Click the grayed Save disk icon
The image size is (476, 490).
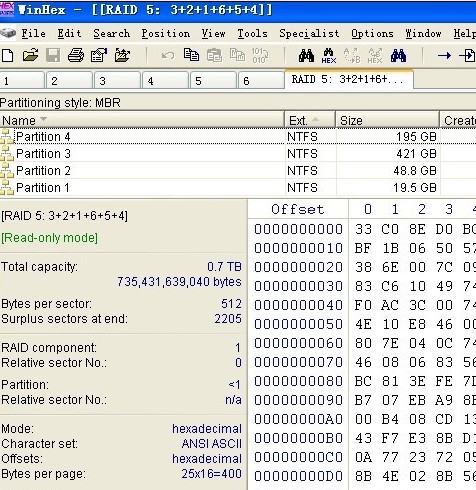coord(53,55)
